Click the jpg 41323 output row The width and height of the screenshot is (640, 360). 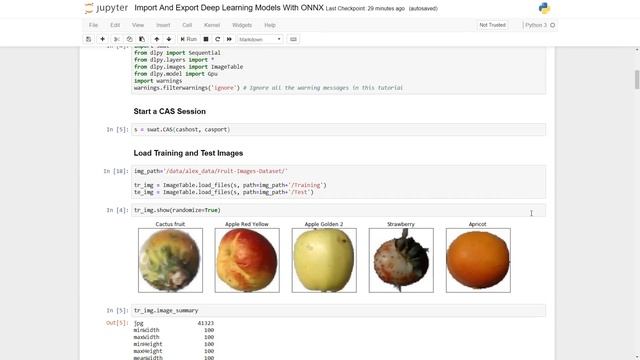click(173, 323)
